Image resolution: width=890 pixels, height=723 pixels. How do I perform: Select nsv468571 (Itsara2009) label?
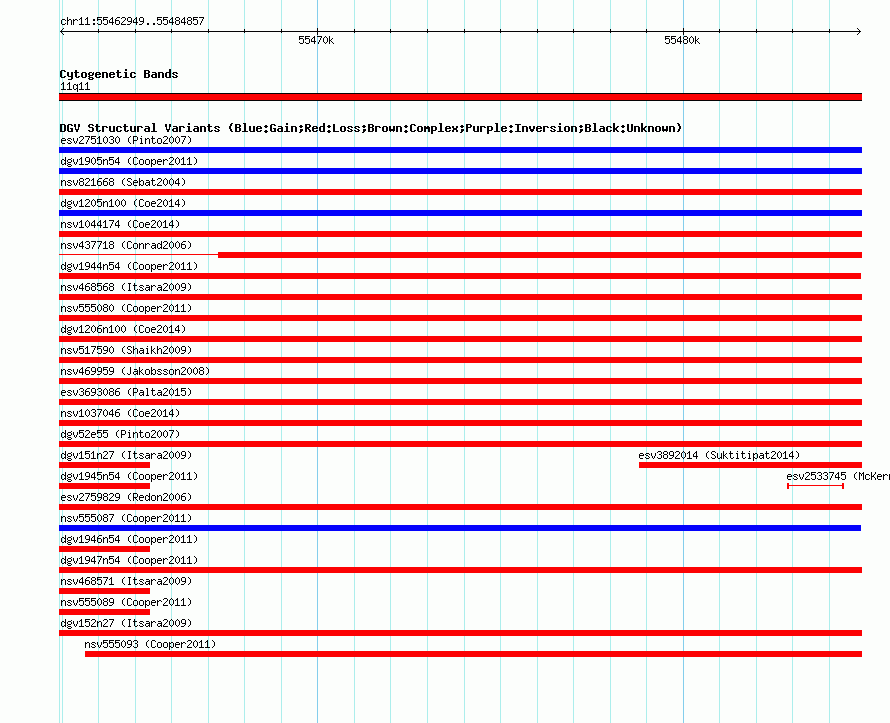[126, 581]
